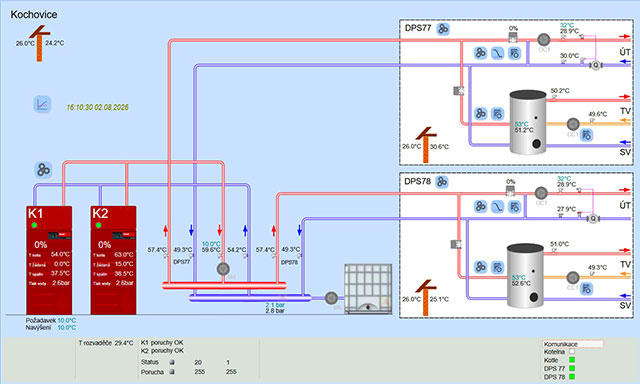This screenshot has height=384, width=640.
Task: Click Kochovice outdoor temperature chimney icon
Action: pos(40,43)
